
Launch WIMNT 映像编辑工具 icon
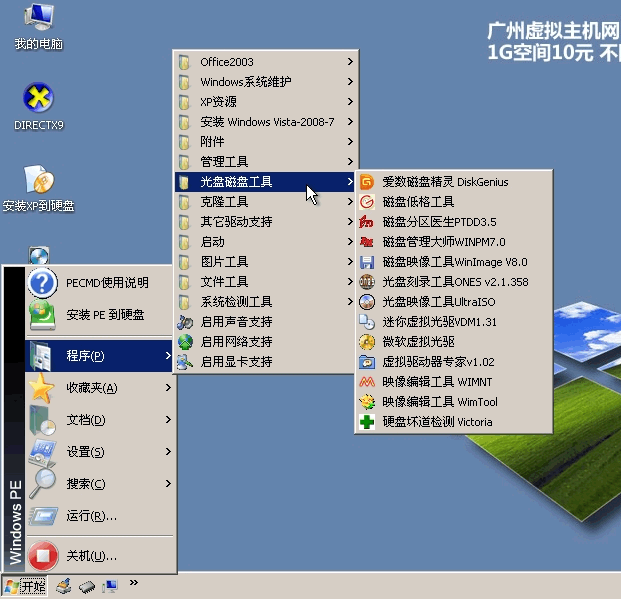tap(367, 382)
